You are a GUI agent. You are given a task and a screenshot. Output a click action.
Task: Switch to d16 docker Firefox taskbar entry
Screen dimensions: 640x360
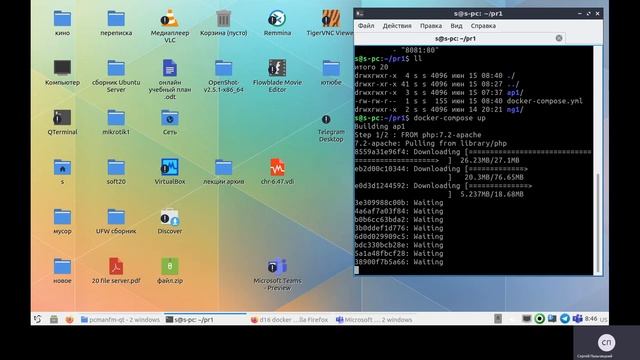(x=290, y=320)
